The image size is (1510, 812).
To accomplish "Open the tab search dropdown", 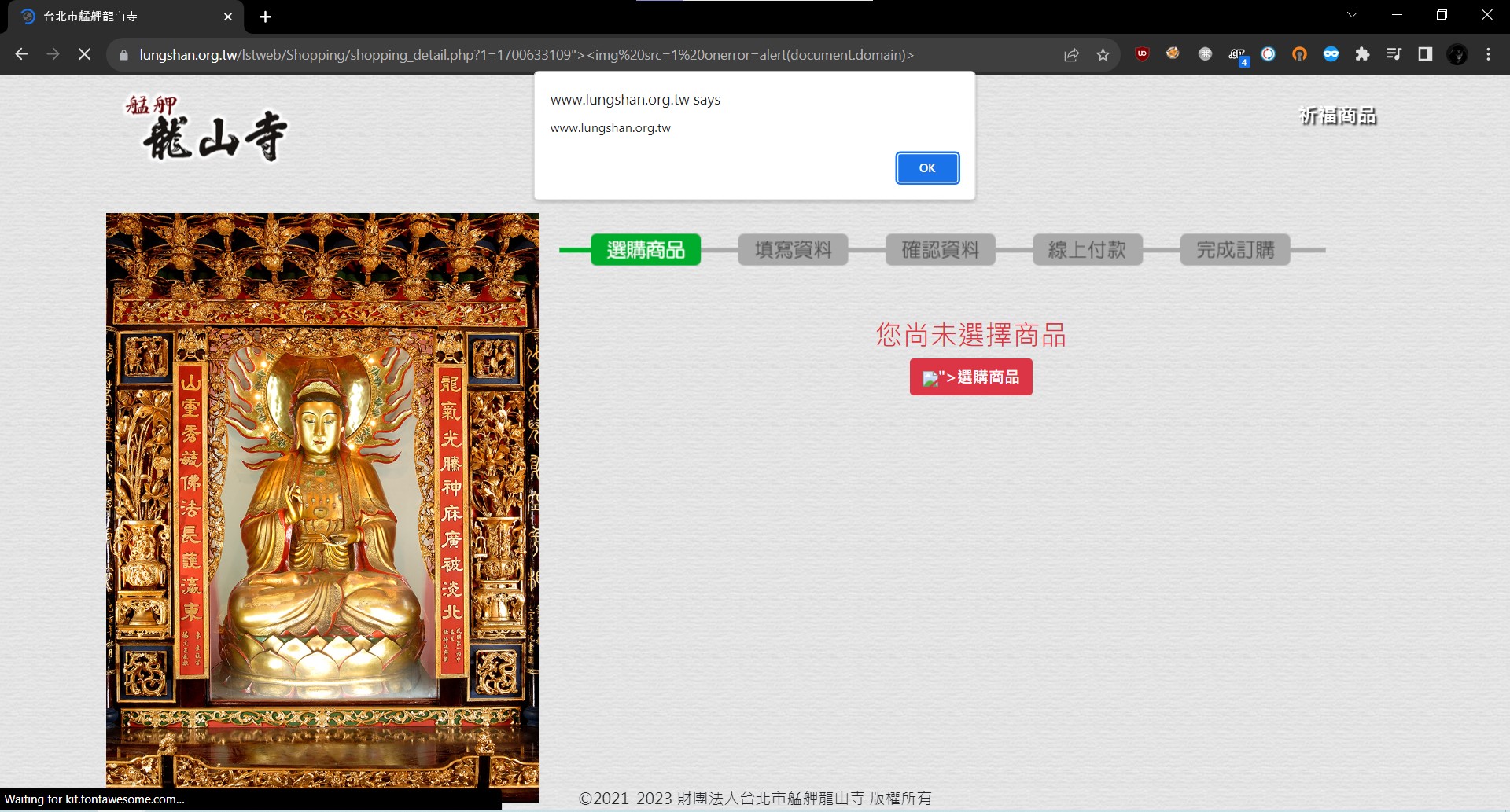I will 1352,15.
